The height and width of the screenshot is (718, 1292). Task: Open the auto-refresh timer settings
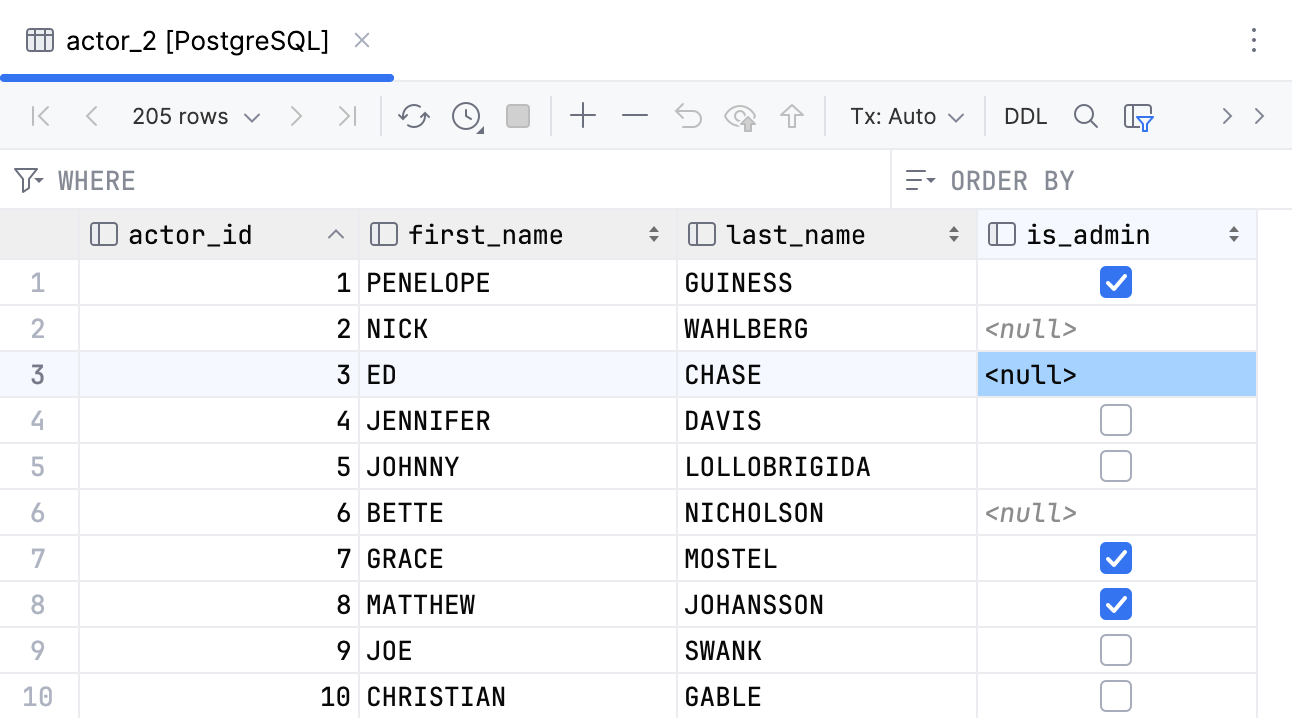point(464,116)
